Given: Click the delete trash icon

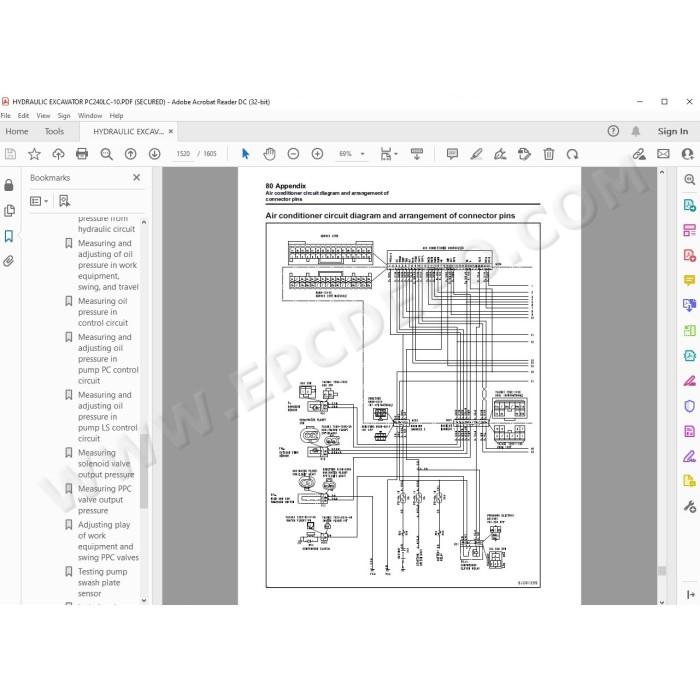Looking at the screenshot, I should (x=549, y=154).
